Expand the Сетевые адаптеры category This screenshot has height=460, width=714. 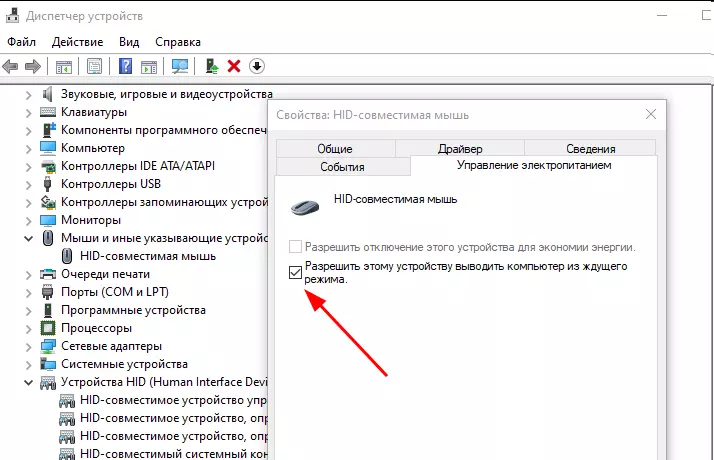coord(27,346)
